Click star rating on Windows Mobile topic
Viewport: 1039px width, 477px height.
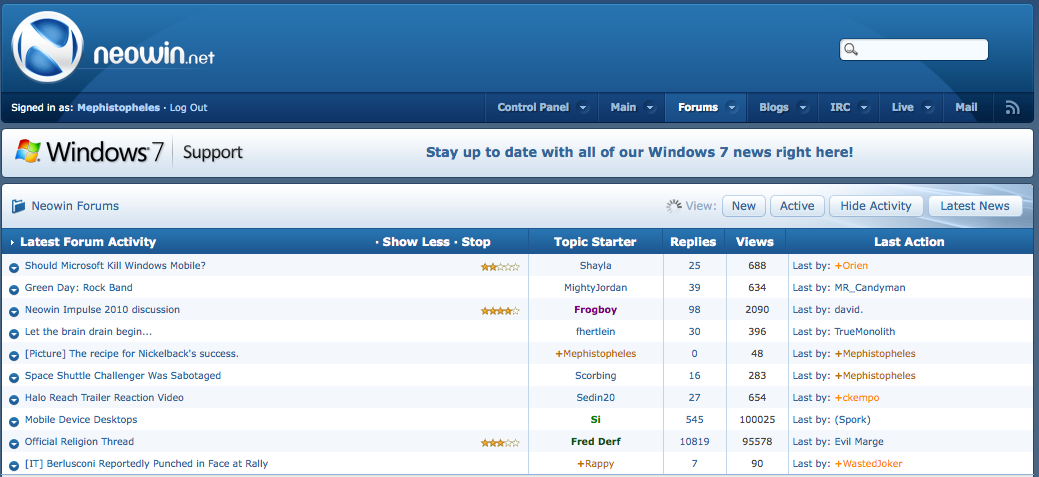500,267
